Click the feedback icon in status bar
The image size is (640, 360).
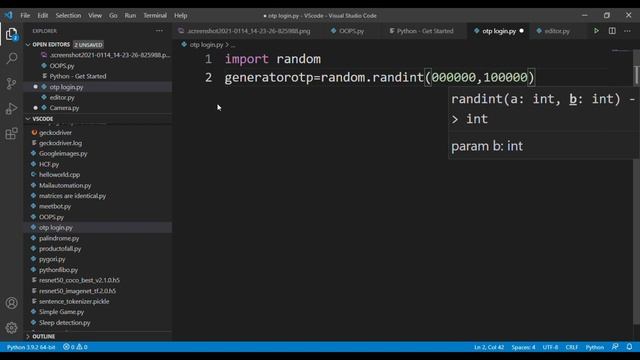tap(615, 347)
